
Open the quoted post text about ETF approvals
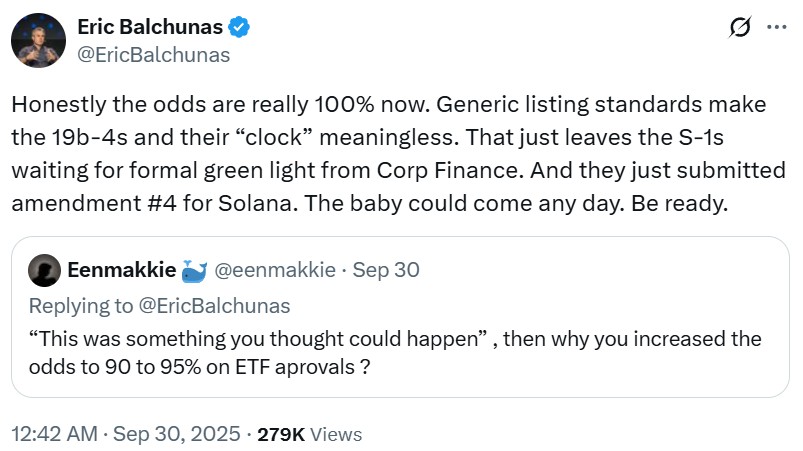(395, 352)
